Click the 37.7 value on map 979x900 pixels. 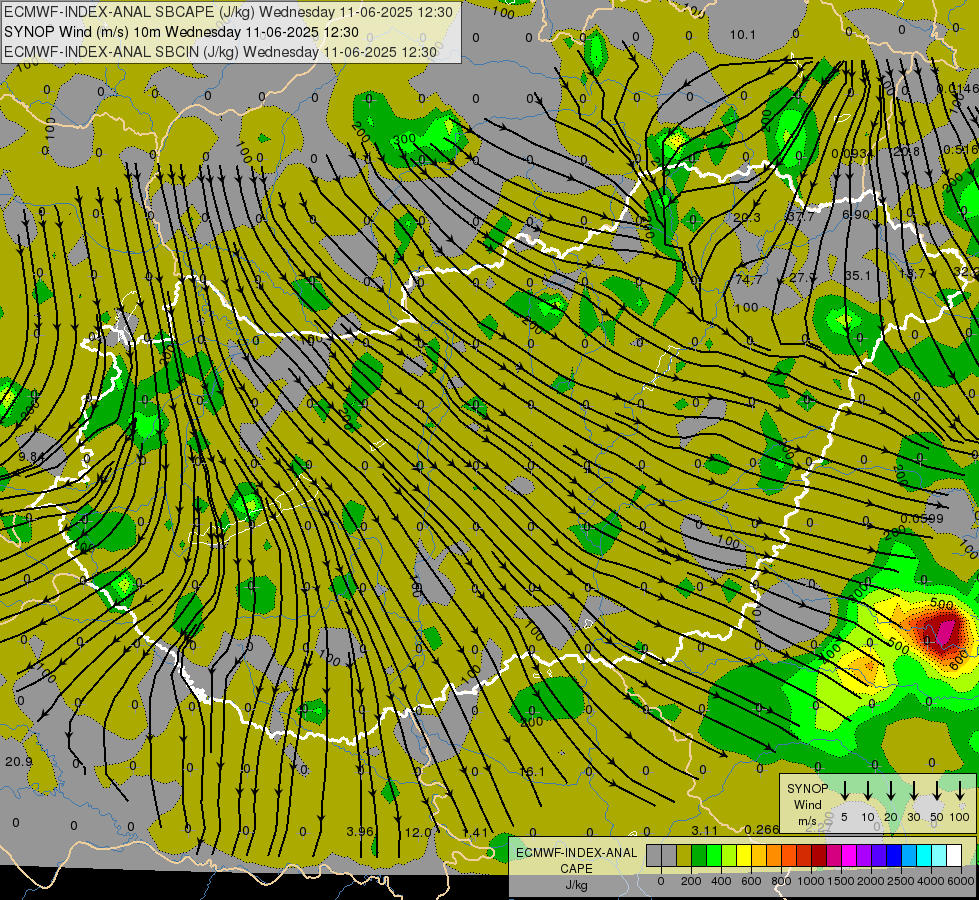point(801,217)
